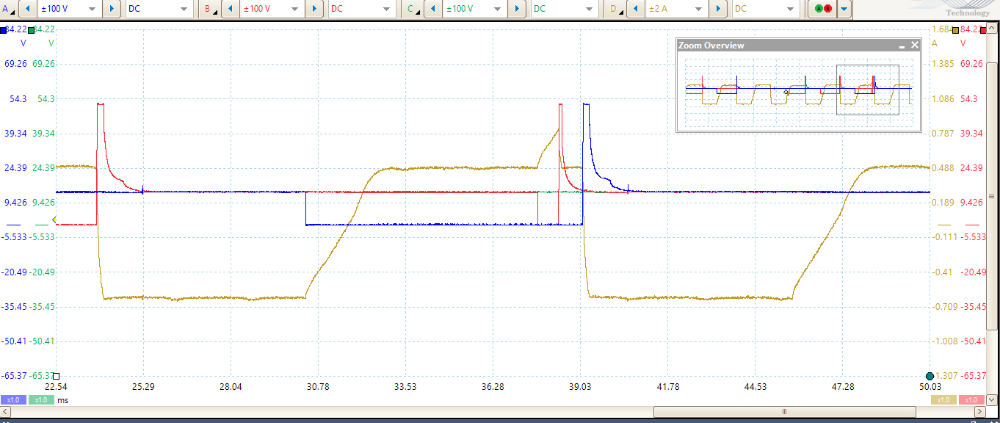Viewport: 1000px width, 423px height.
Task: Increase Channel D range with right arrow
Action: coord(719,8)
